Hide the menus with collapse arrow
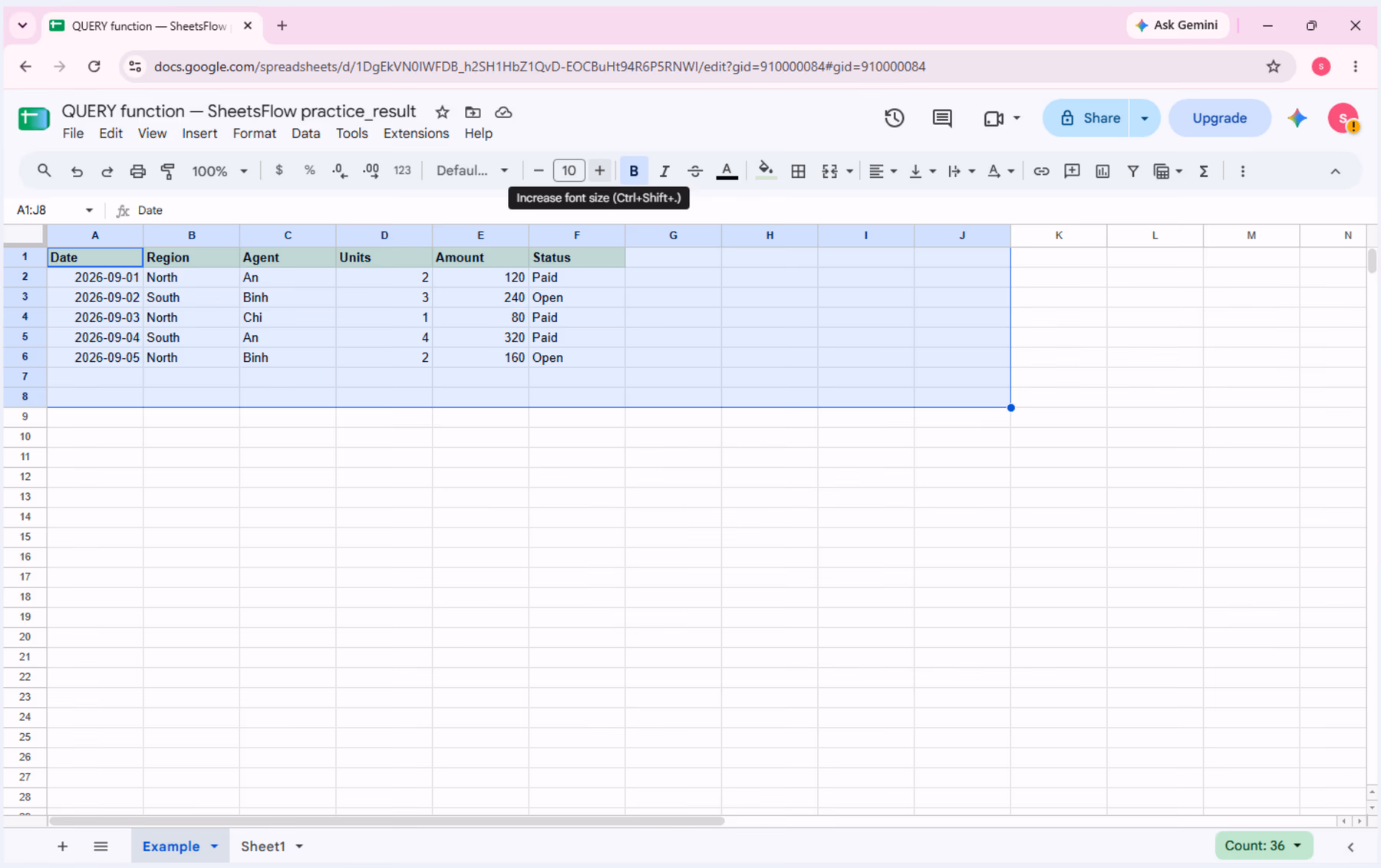The height and width of the screenshot is (868, 1381). [x=1335, y=171]
